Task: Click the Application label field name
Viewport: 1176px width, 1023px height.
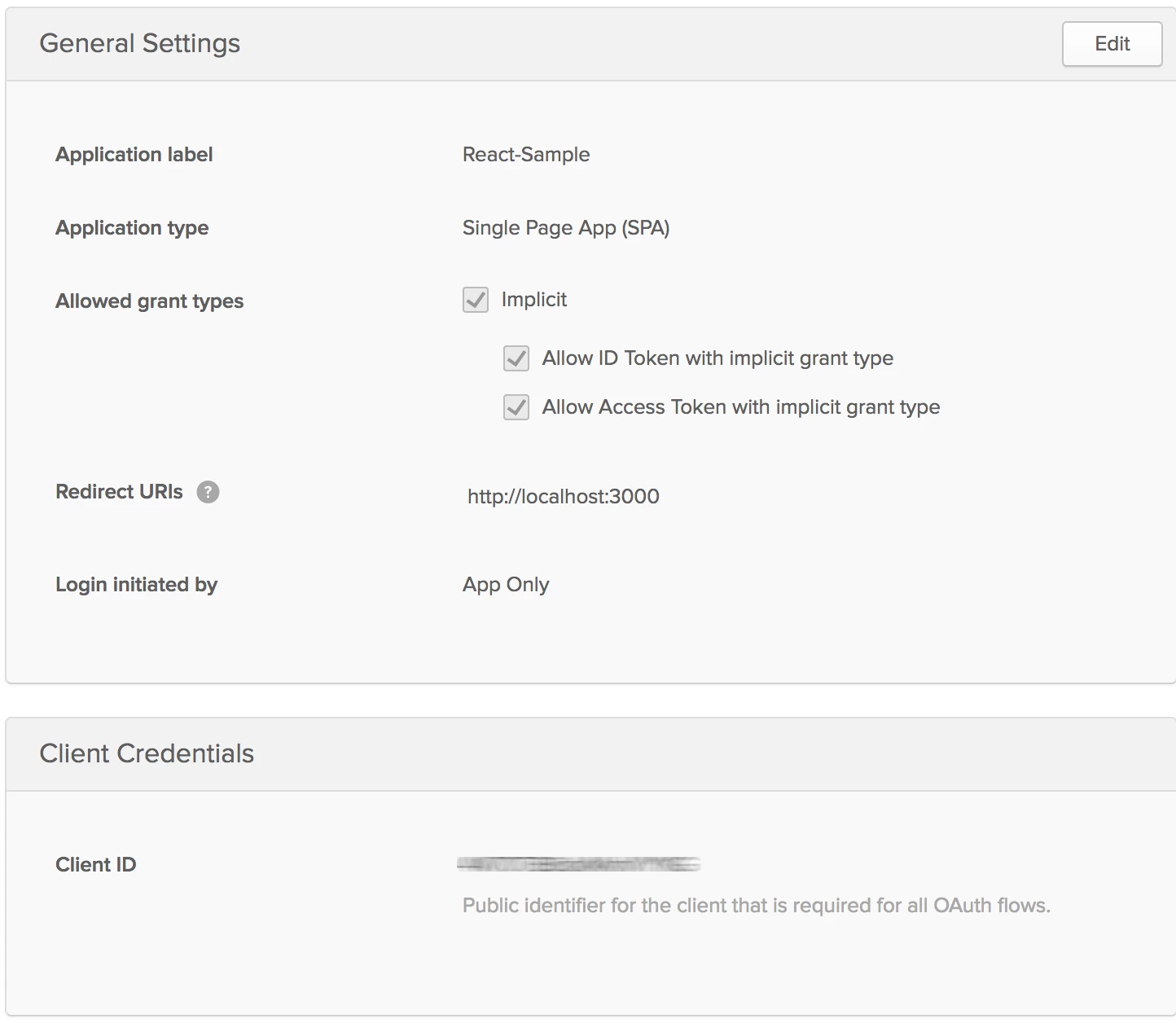Action: pyautogui.click(x=134, y=155)
